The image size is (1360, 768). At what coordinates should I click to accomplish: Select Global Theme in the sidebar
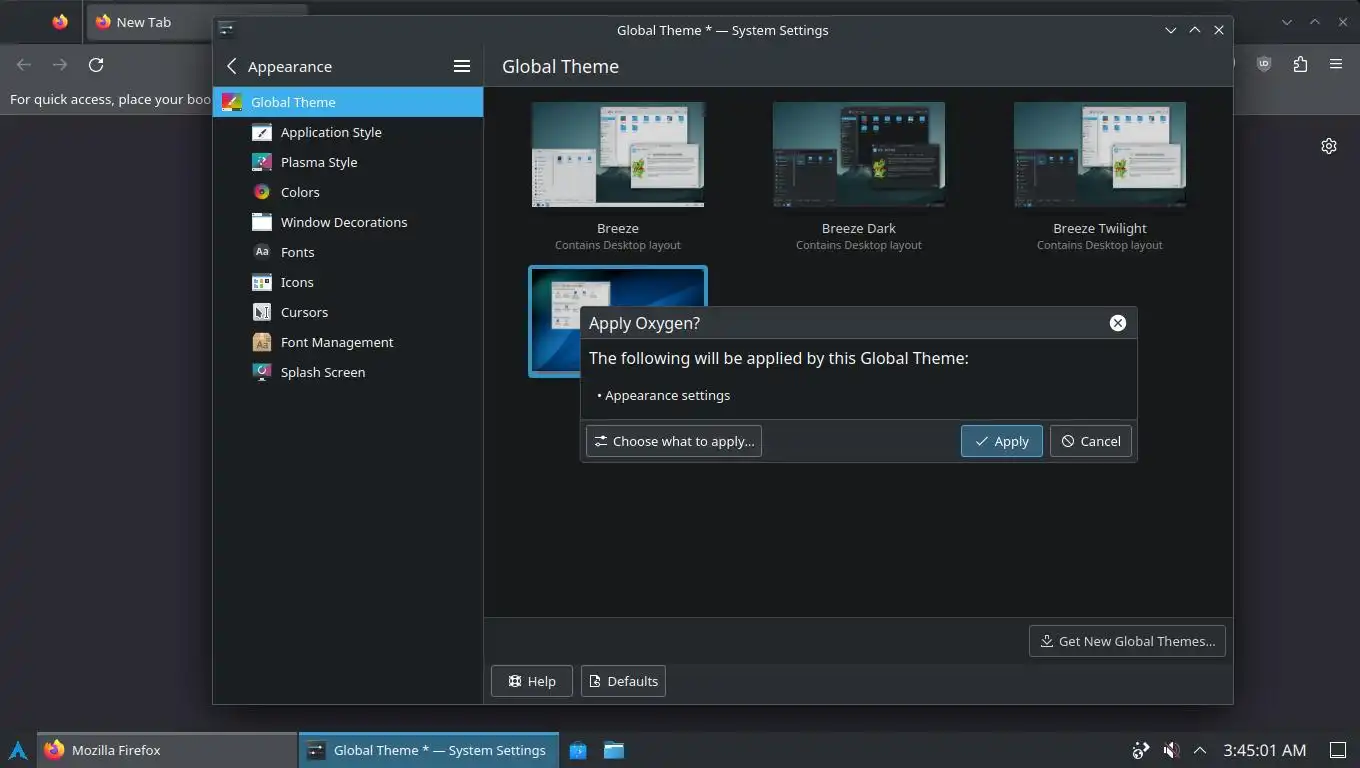pos(348,102)
